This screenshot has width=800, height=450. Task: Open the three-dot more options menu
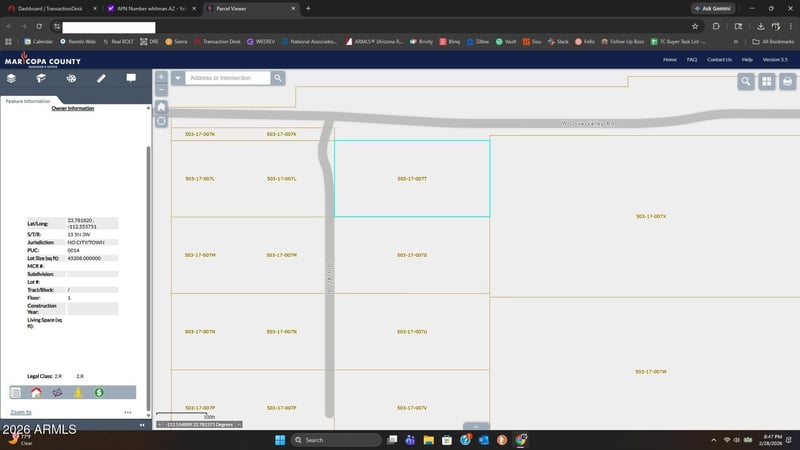pos(128,412)
